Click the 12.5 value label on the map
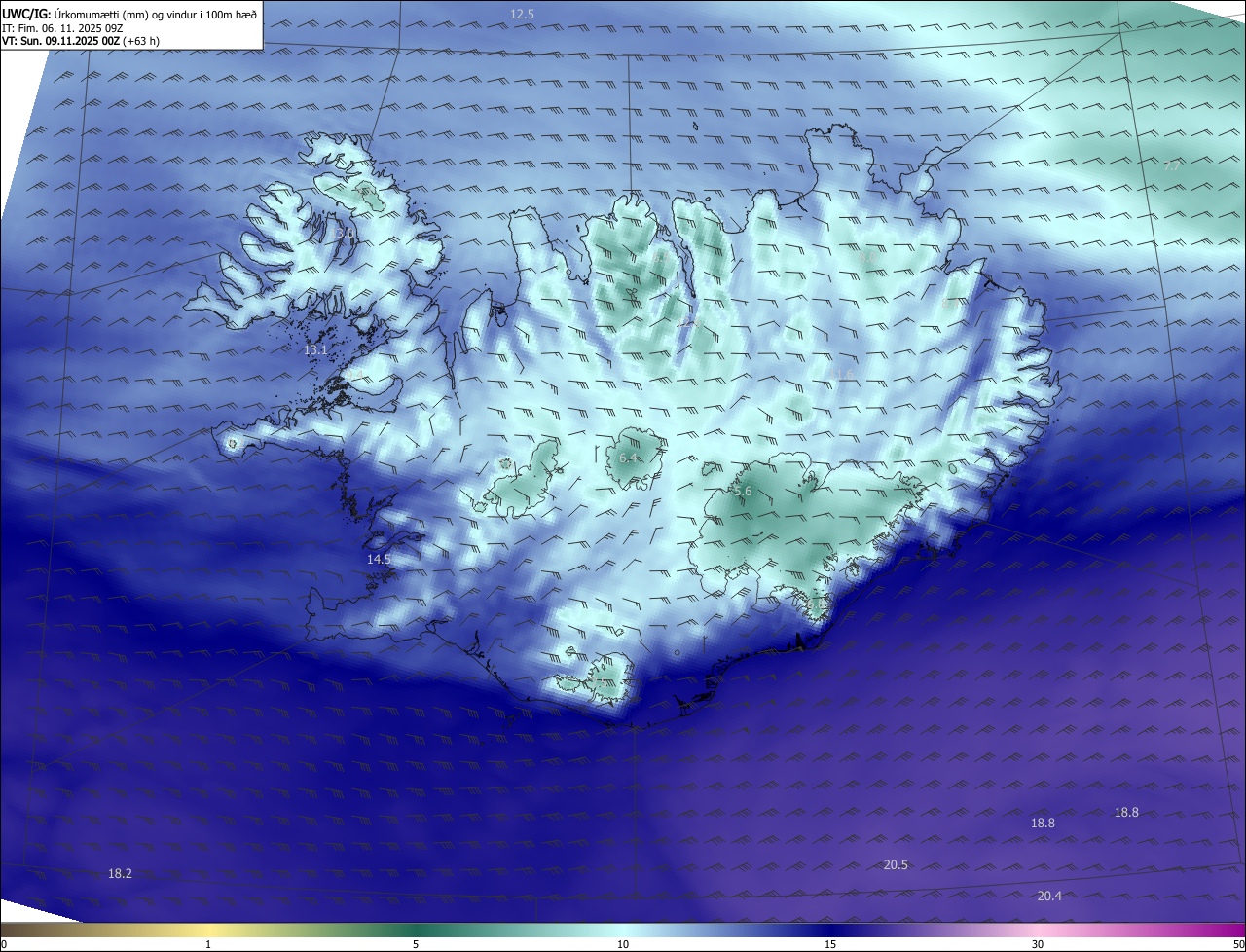The height and width of the screenshot is (952, 1246). (523, 14)
